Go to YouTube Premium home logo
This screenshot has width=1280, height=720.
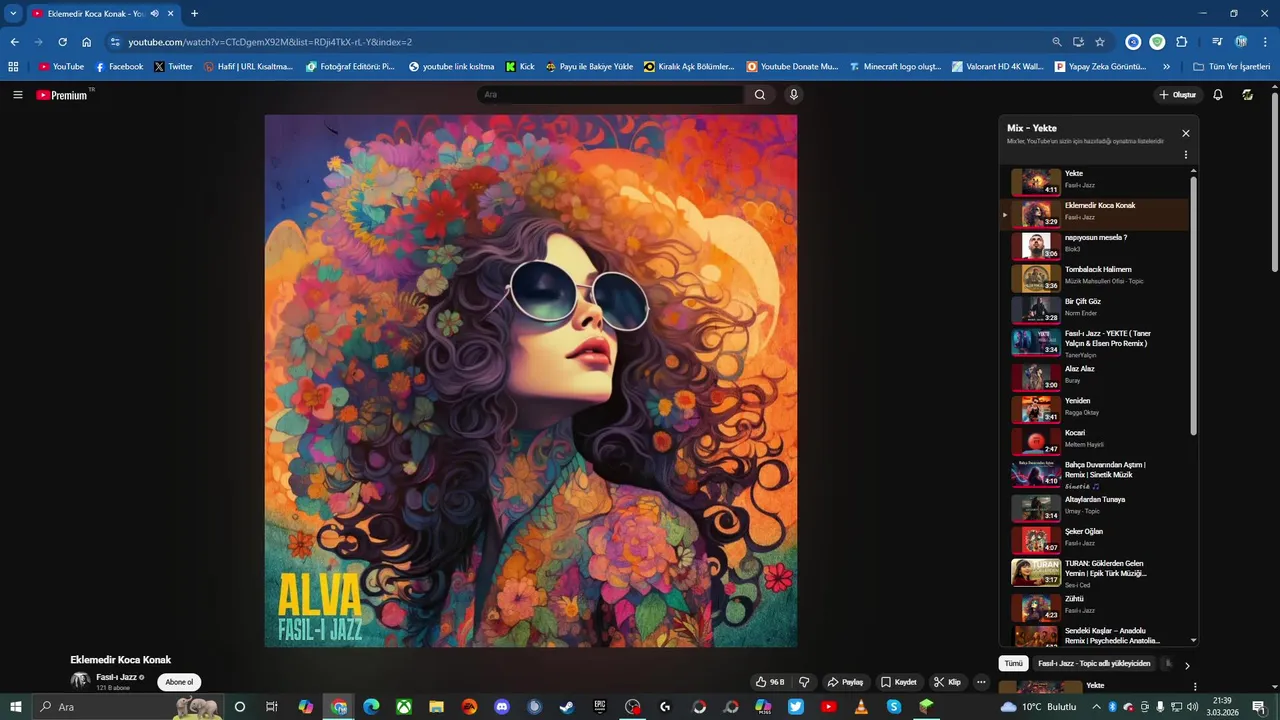[62, 95]
